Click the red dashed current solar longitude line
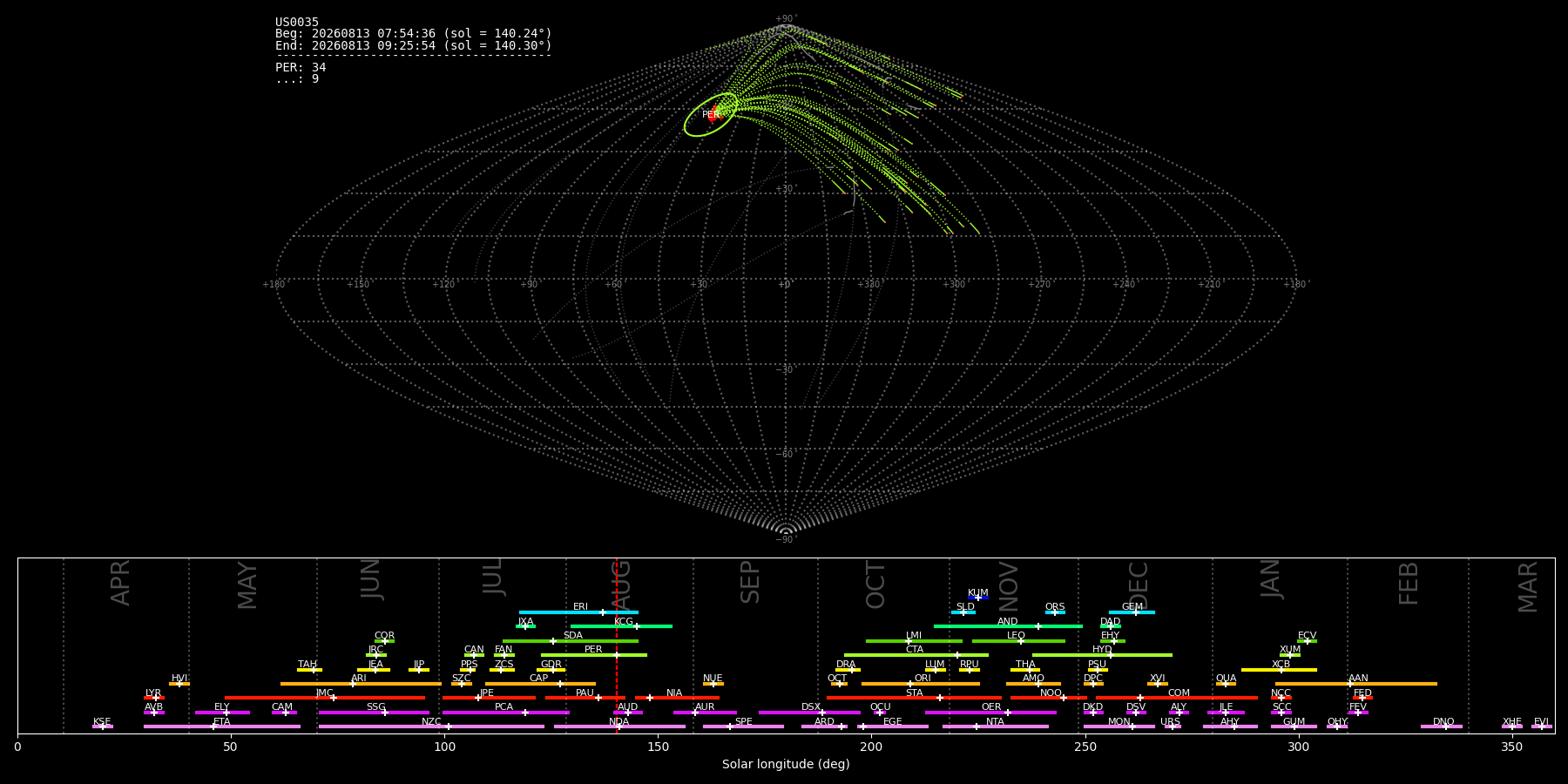 click(617, 645)
